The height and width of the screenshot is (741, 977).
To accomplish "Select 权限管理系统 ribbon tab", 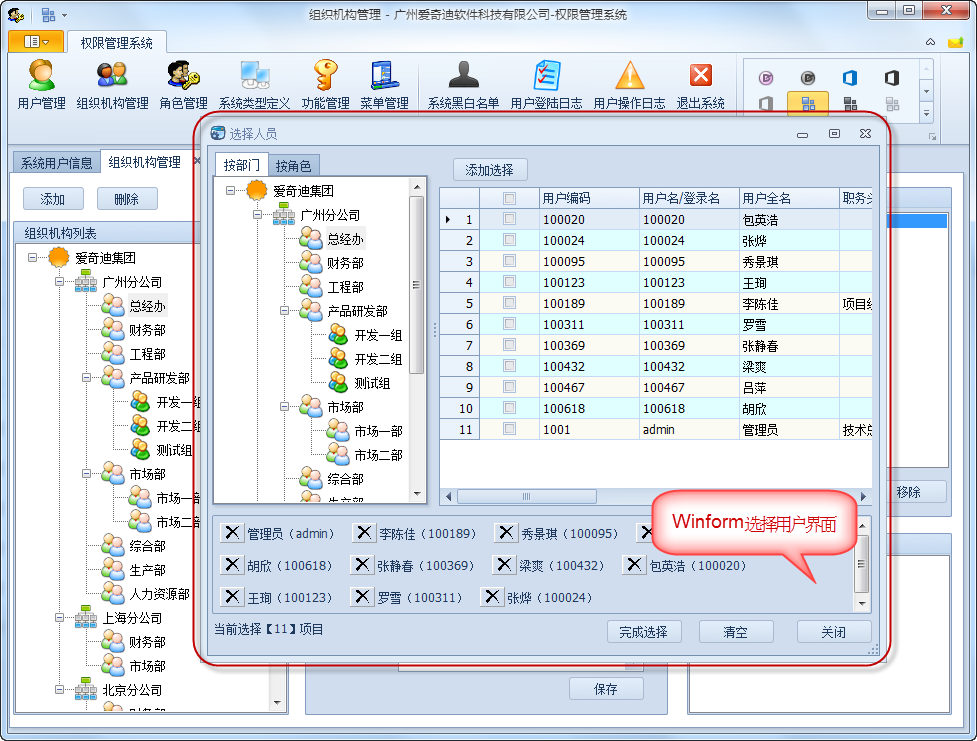I will (x=117, y=42).
